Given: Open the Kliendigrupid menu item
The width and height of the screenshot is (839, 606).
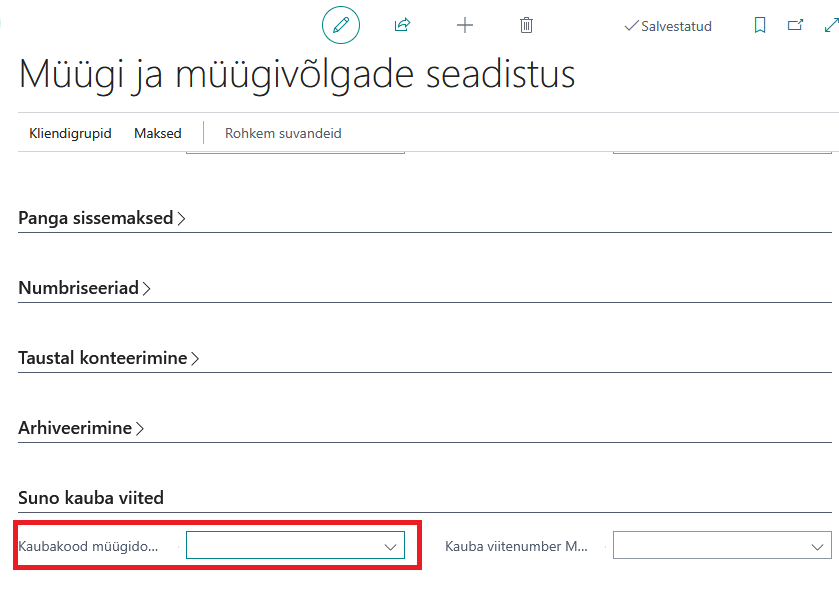Looking at the screenshot, I should 70,133.
